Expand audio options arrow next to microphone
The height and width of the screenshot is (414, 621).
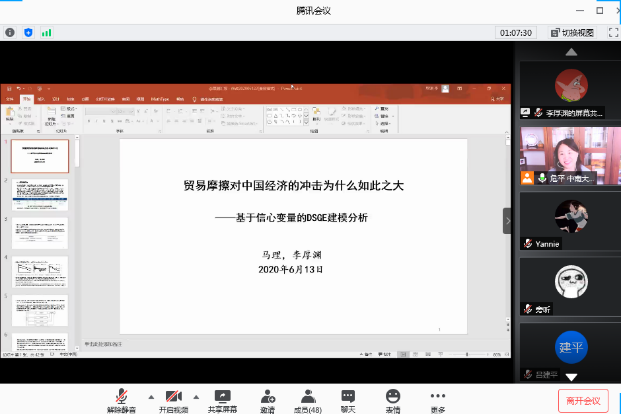click(x=151, y=395)
